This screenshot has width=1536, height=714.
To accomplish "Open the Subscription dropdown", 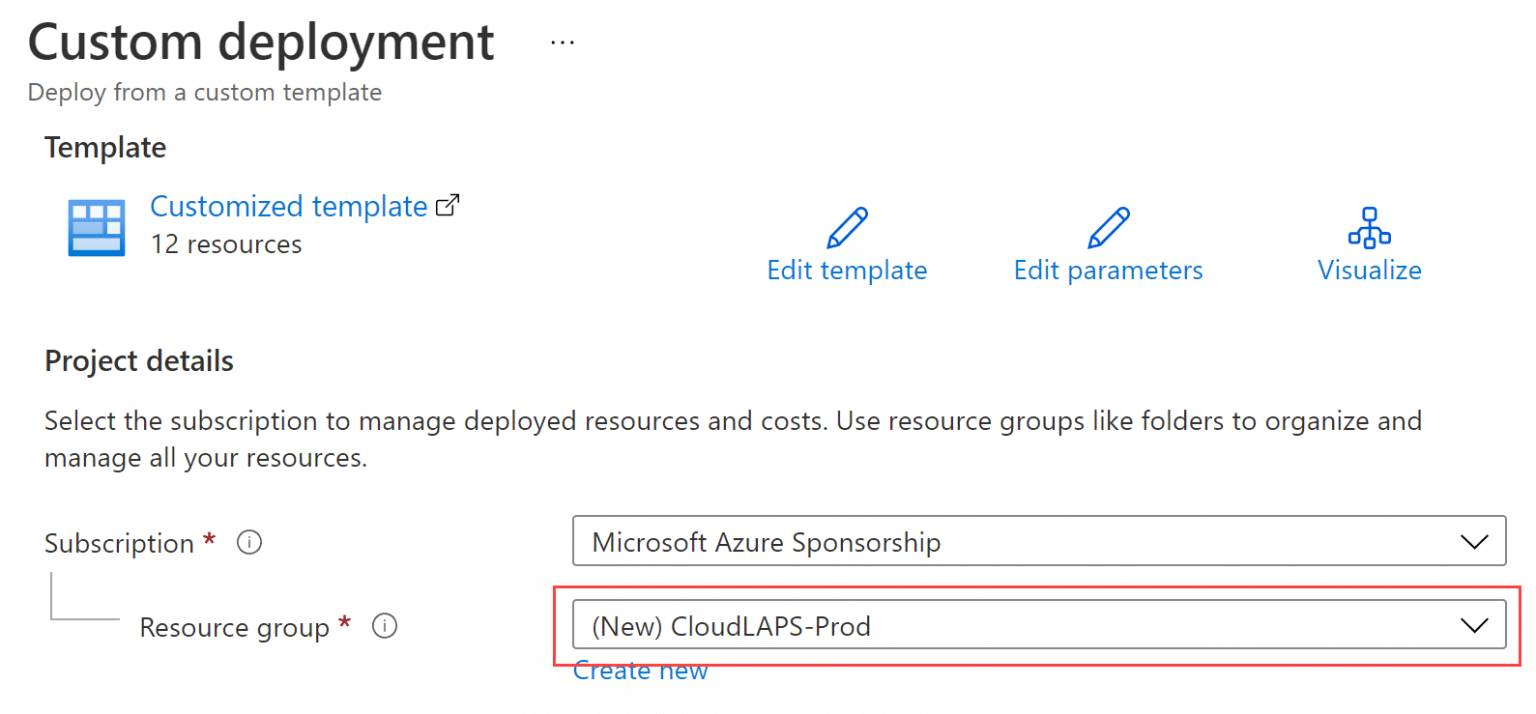I will point(1038,541).
